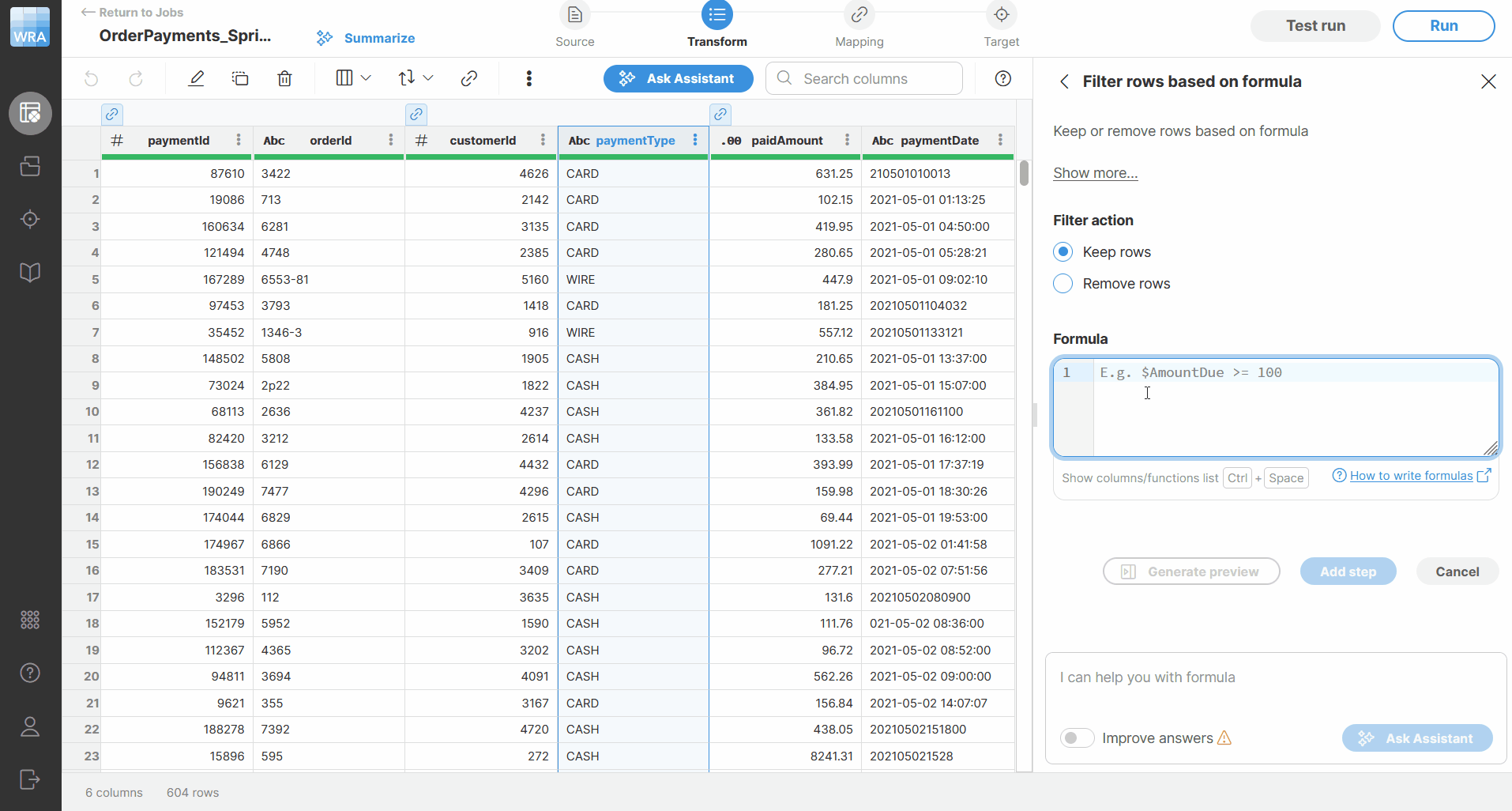Select the paymentType column header
Viewport: 1512px width, 811px height.
[634, 141]
